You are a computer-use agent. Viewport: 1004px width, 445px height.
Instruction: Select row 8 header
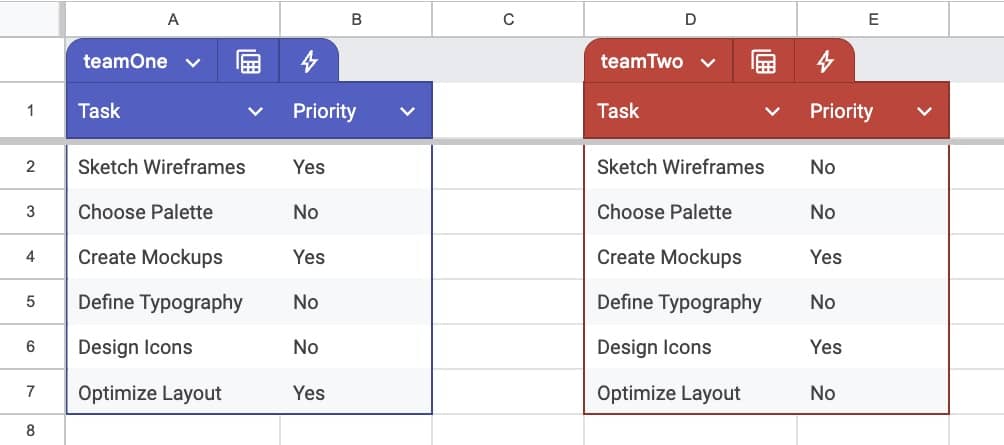click(31, 431)
